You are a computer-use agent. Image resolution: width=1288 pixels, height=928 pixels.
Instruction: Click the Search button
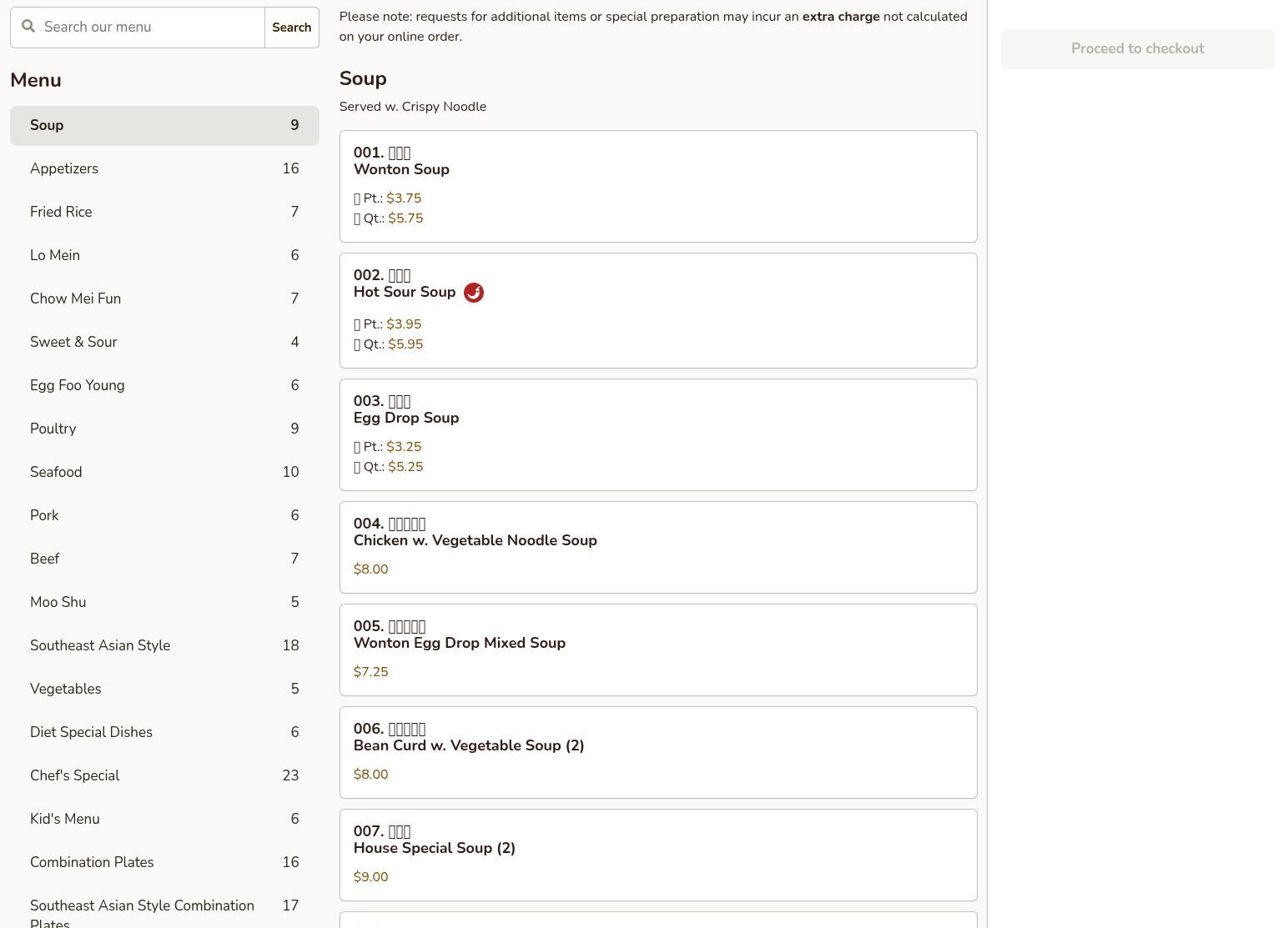[x=292, y=28]
